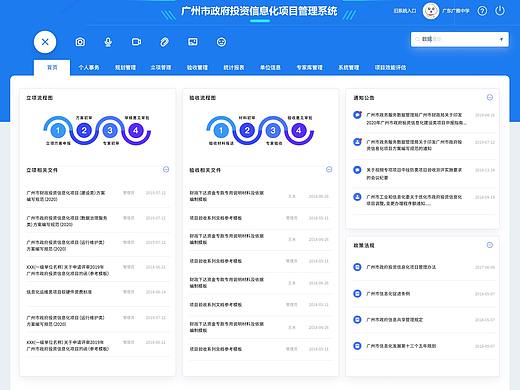The height and width of the screenshot is (390, 520).
Task: Click the icon beside 广州市政府信息共享管理规定
Action: click(x=357, y=320)
